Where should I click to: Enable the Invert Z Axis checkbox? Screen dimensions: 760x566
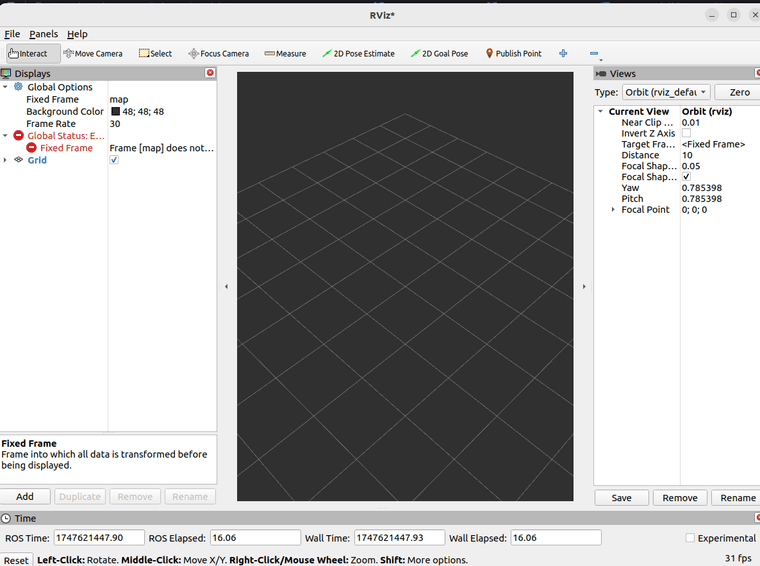point(686,133)
